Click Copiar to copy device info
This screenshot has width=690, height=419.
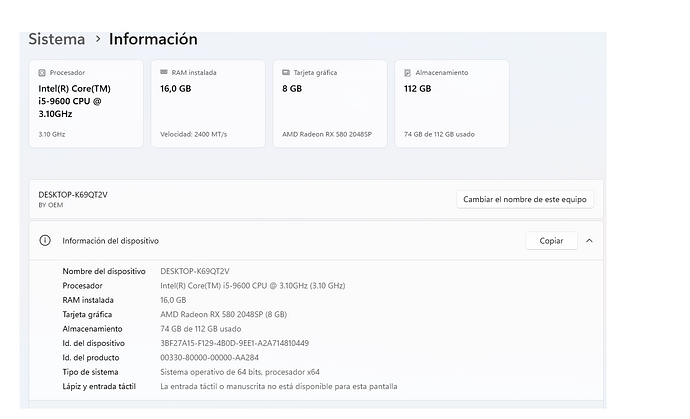coord(551,241)
